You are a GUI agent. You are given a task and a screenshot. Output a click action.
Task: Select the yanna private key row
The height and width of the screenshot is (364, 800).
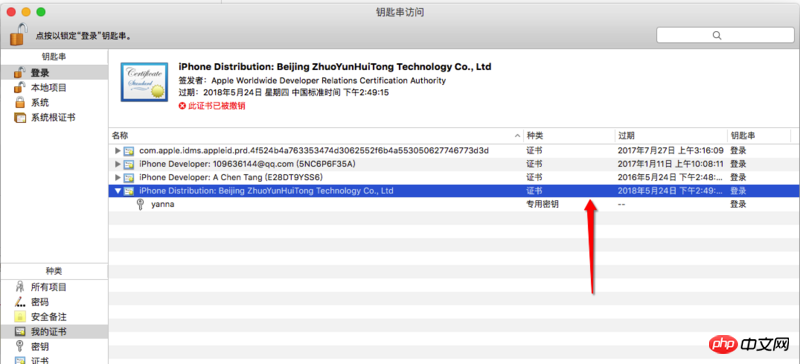pyautogui.click(x=454, y=204)
